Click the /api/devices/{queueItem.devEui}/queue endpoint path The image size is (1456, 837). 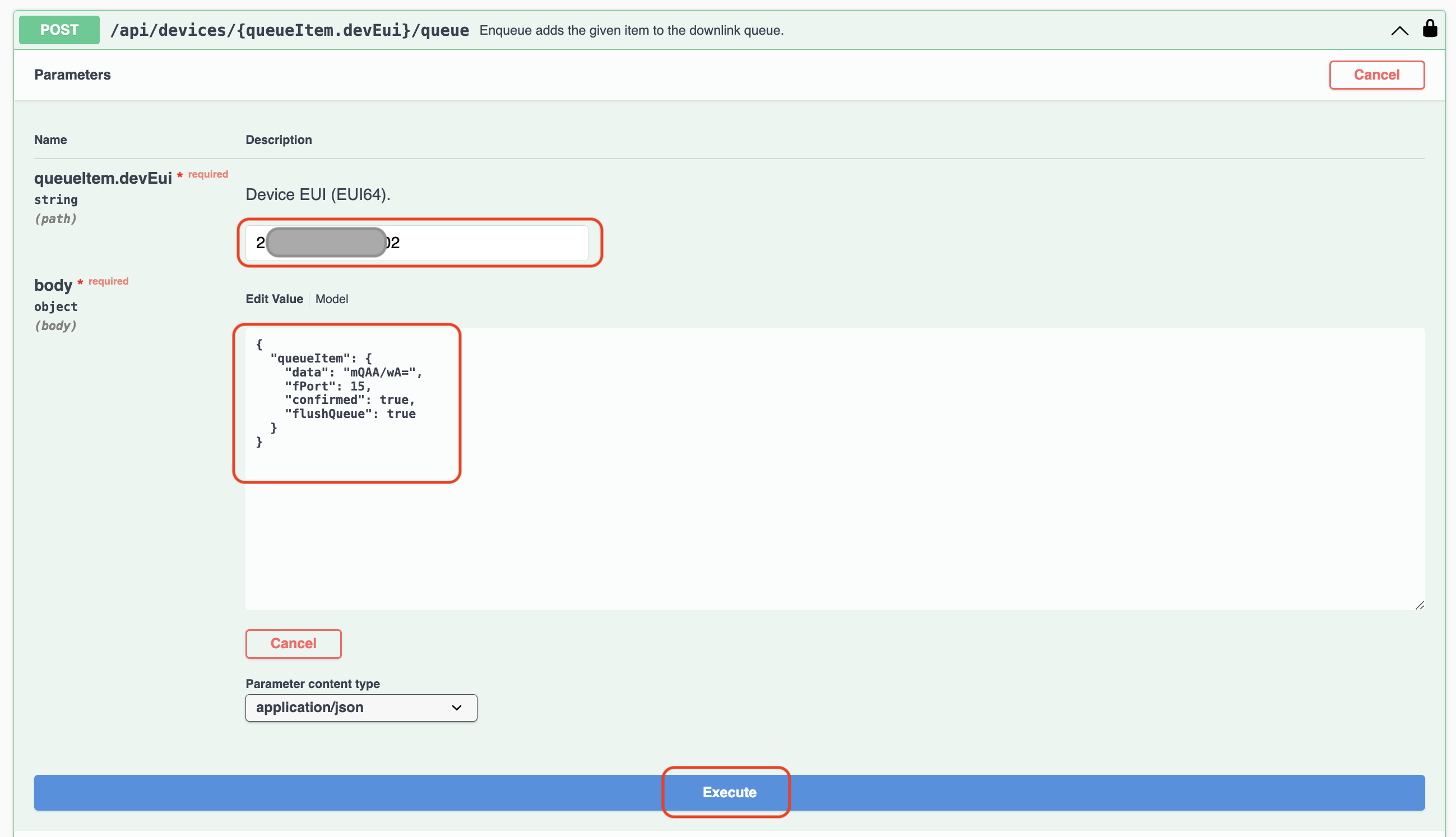point(289,30)
